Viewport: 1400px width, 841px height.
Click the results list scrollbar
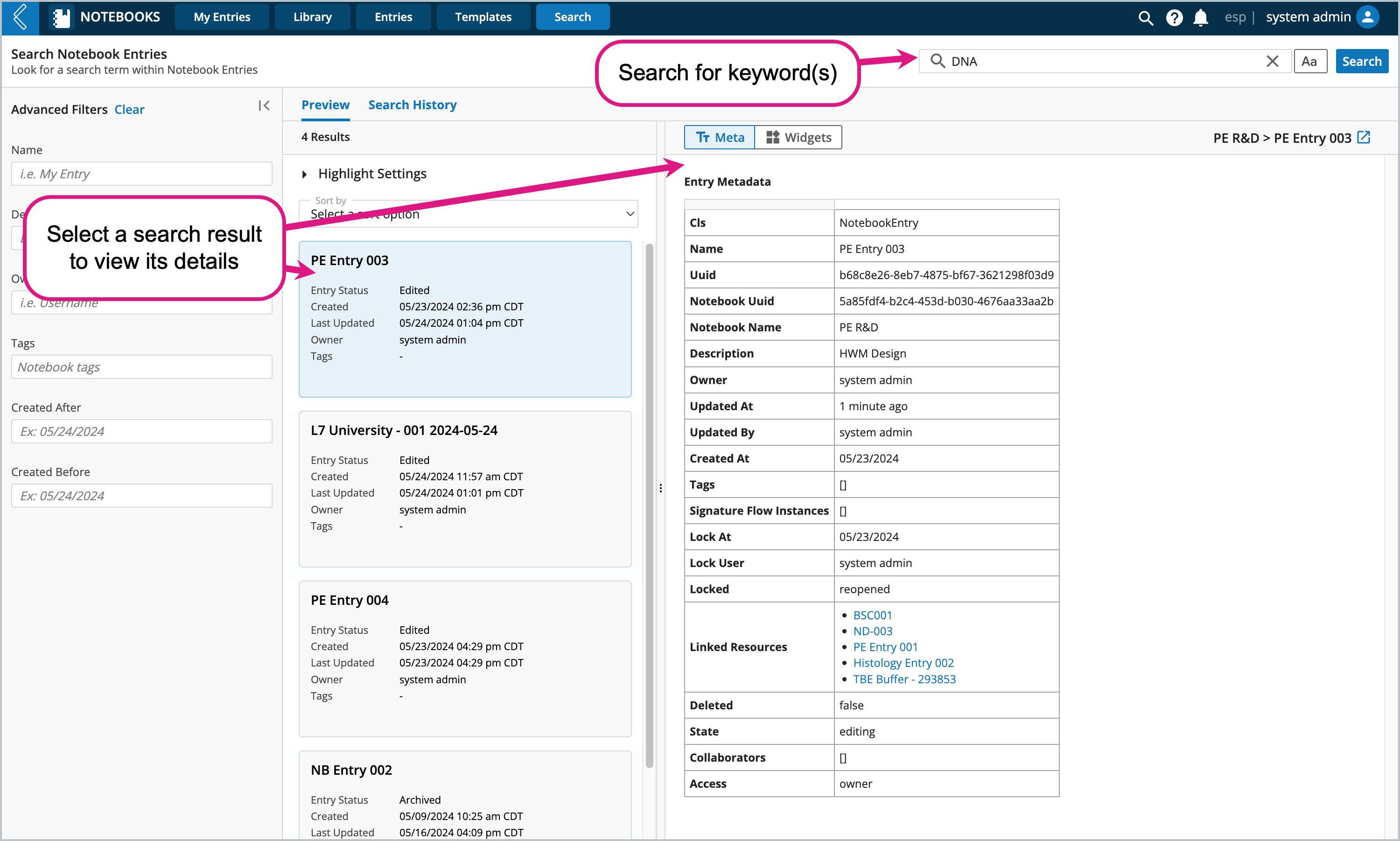click(649, 506)
